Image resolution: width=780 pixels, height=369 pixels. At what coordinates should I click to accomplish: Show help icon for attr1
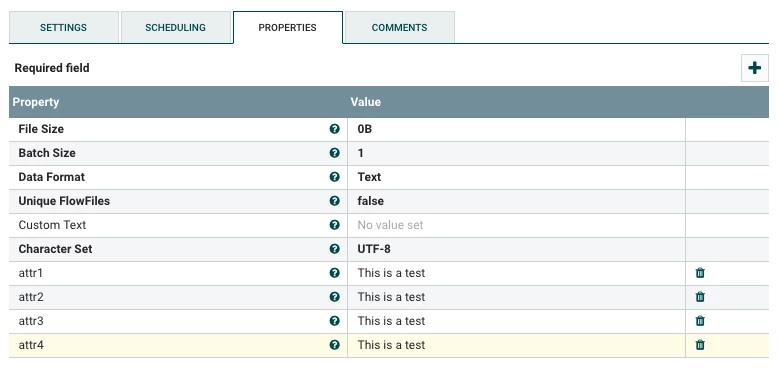(x=334, y=273)
